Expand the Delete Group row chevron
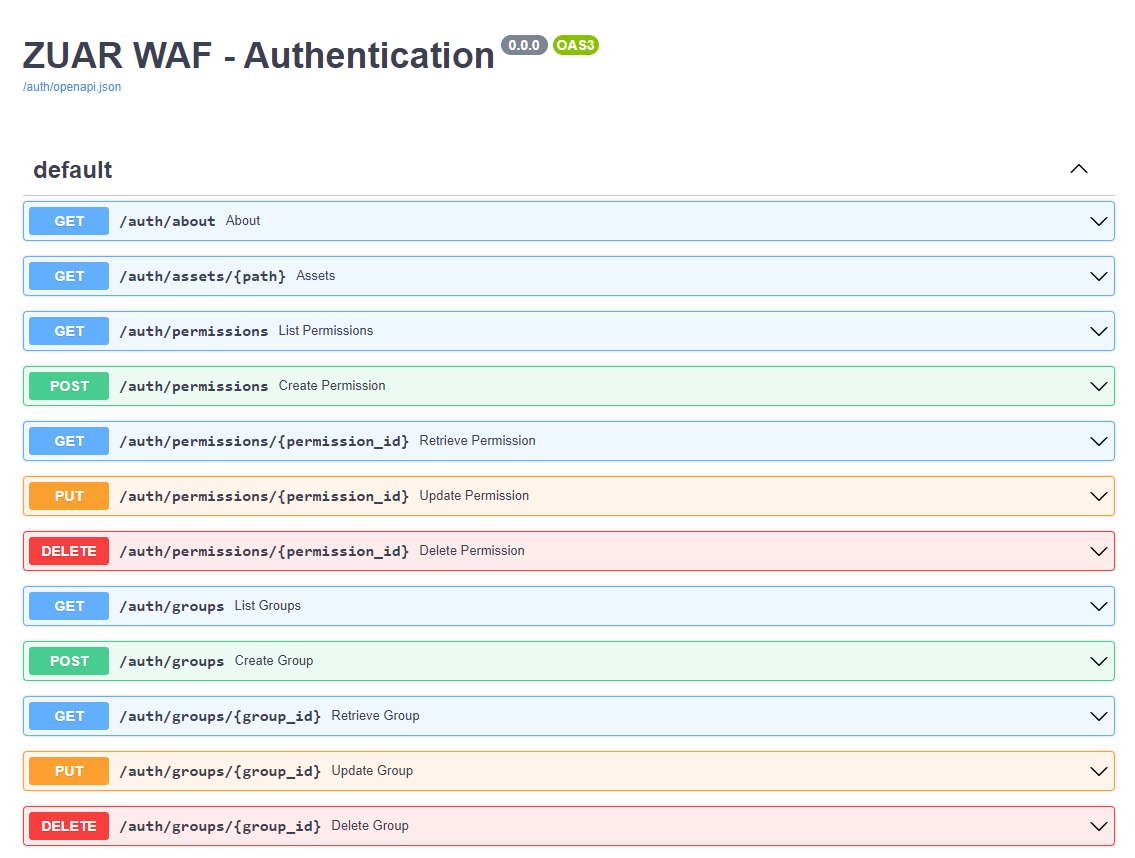 click(x=1098, y=827)
